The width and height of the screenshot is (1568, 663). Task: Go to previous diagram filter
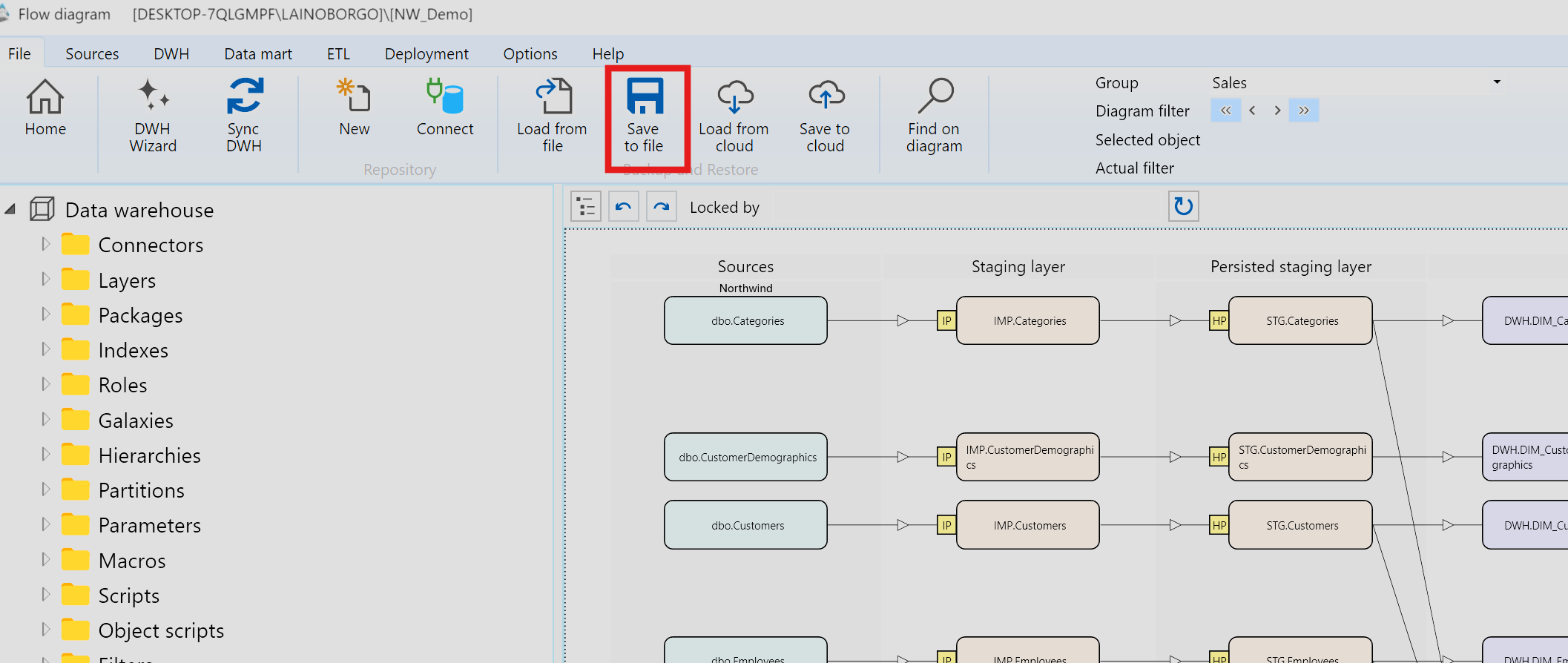click(1253, 110)
